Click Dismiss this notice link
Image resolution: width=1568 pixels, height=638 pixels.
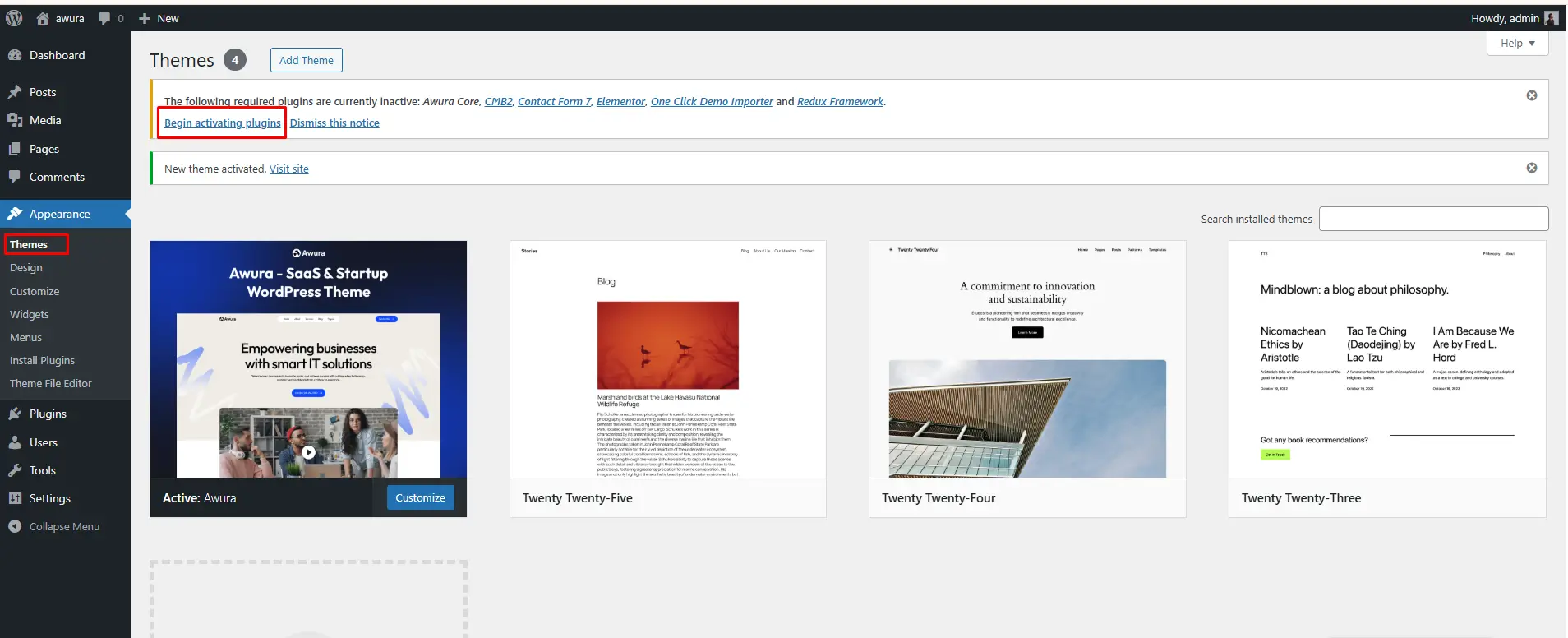pos(334,123)
